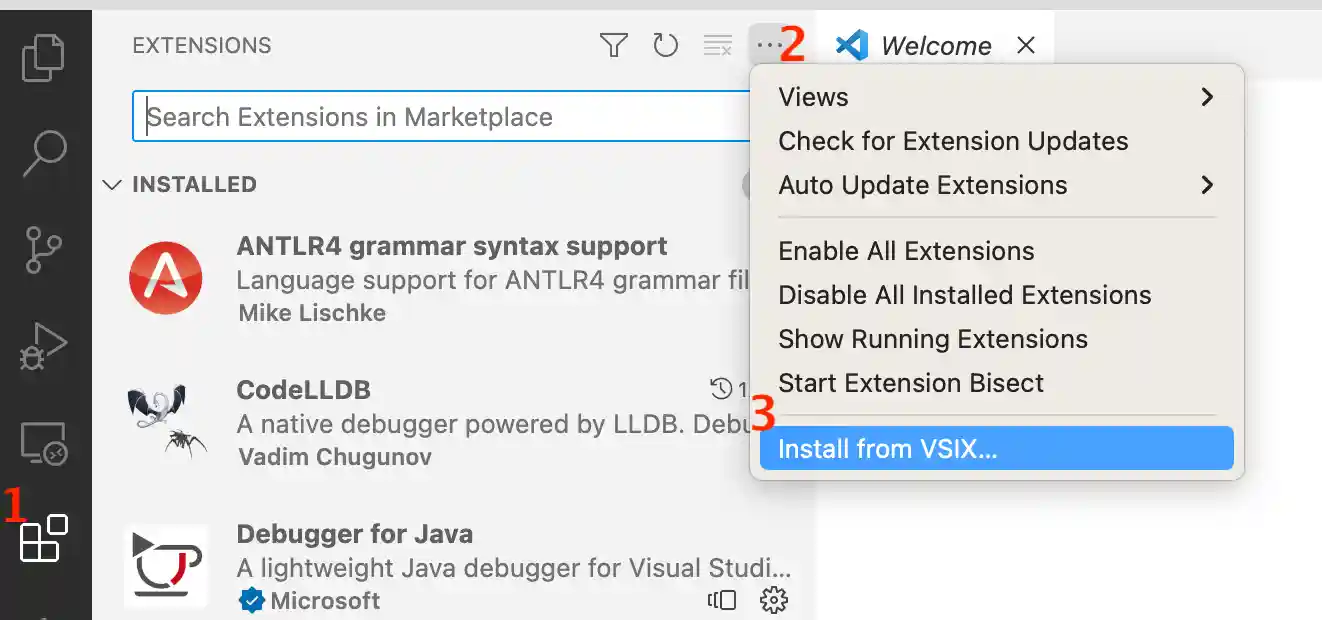Refresh the extensions list
This screenshot has height=620, width=1322.
pos(665,45)
